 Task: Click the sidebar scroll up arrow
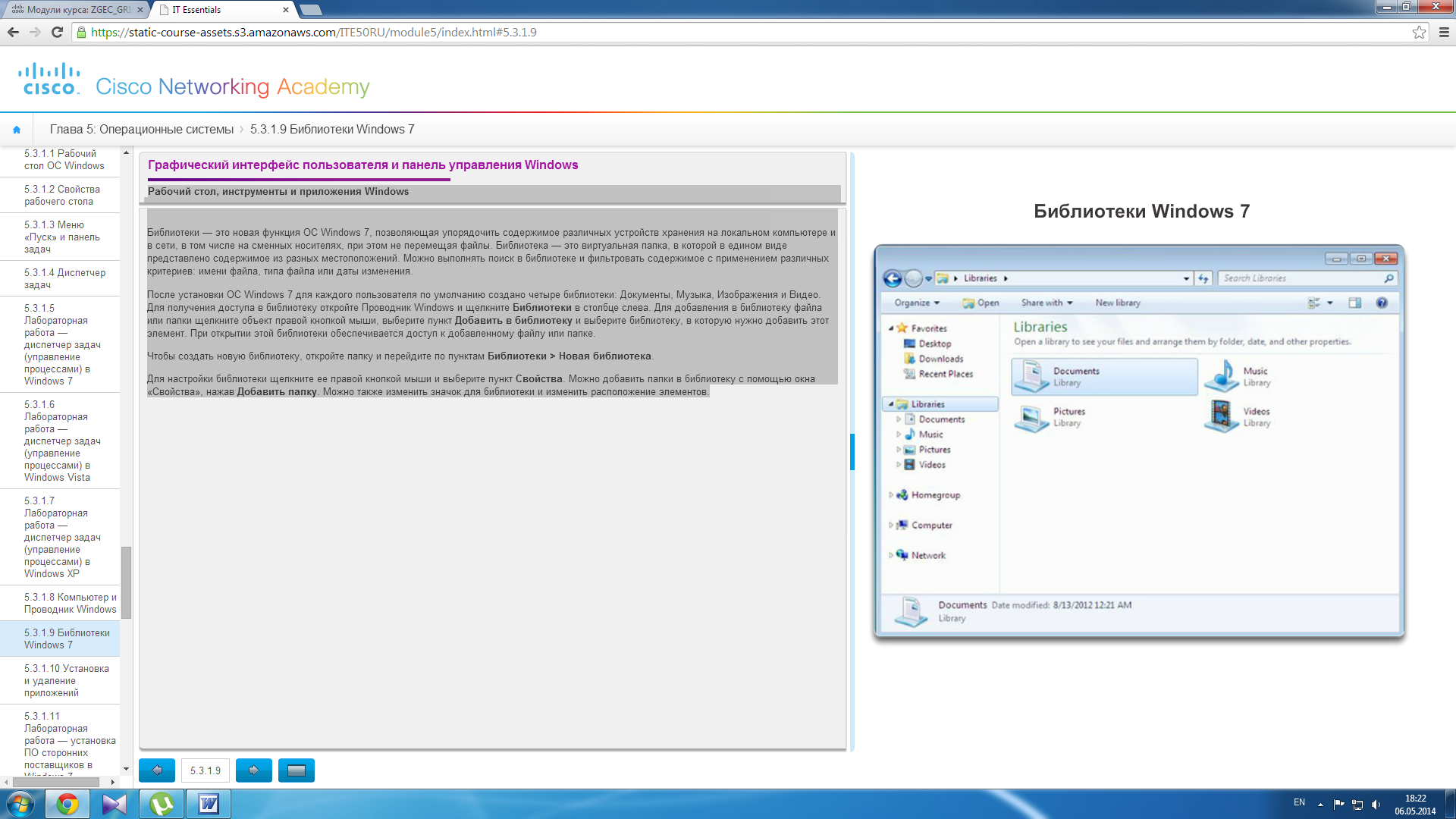(126, 152)
